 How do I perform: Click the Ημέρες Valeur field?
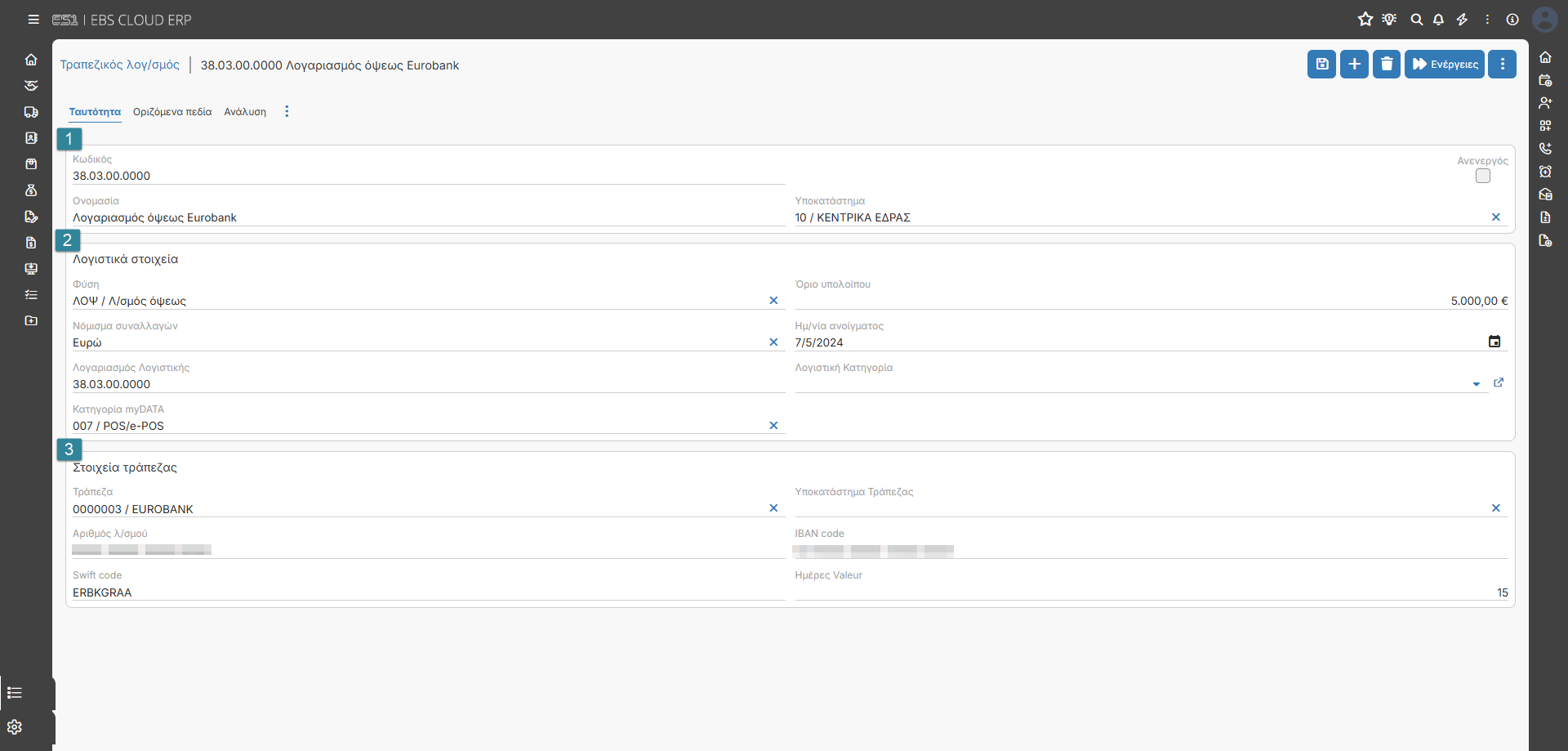(x=1151, y=592)
